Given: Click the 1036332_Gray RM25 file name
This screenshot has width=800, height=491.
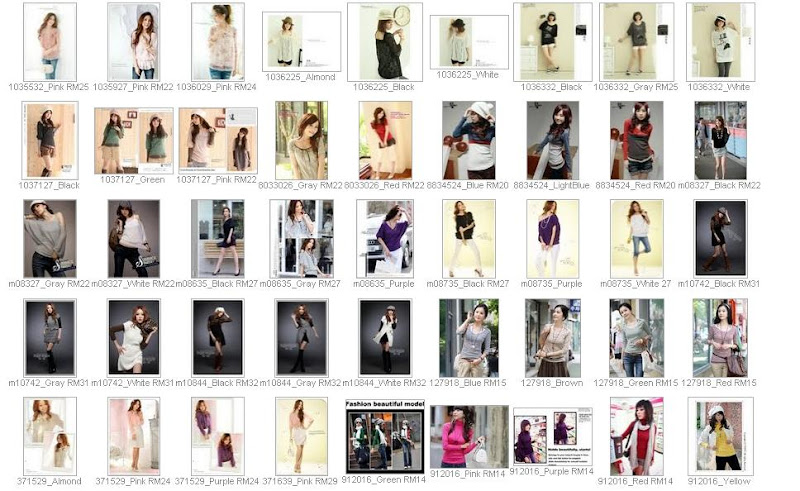Looking at the screenshot, I should tap(636, 87).
